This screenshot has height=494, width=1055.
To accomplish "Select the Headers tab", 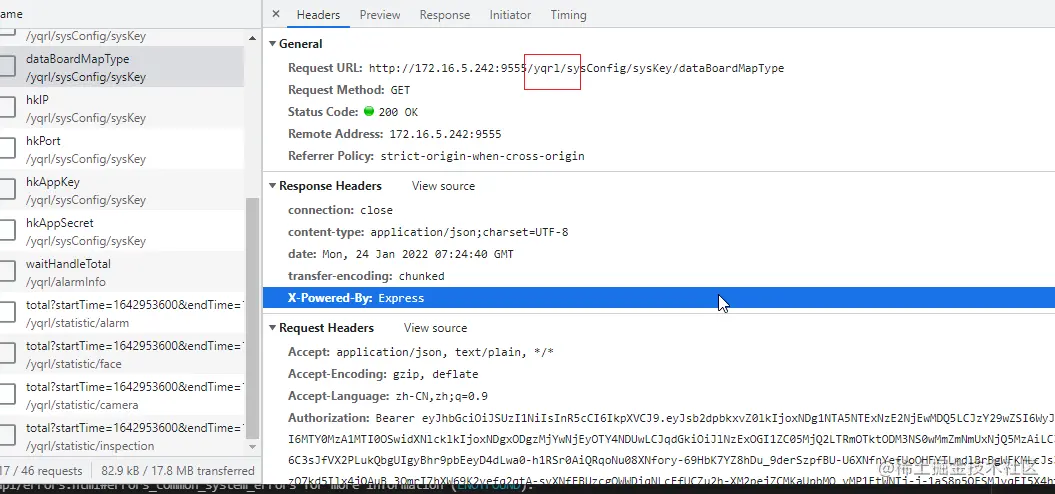I will pos(318,15).
